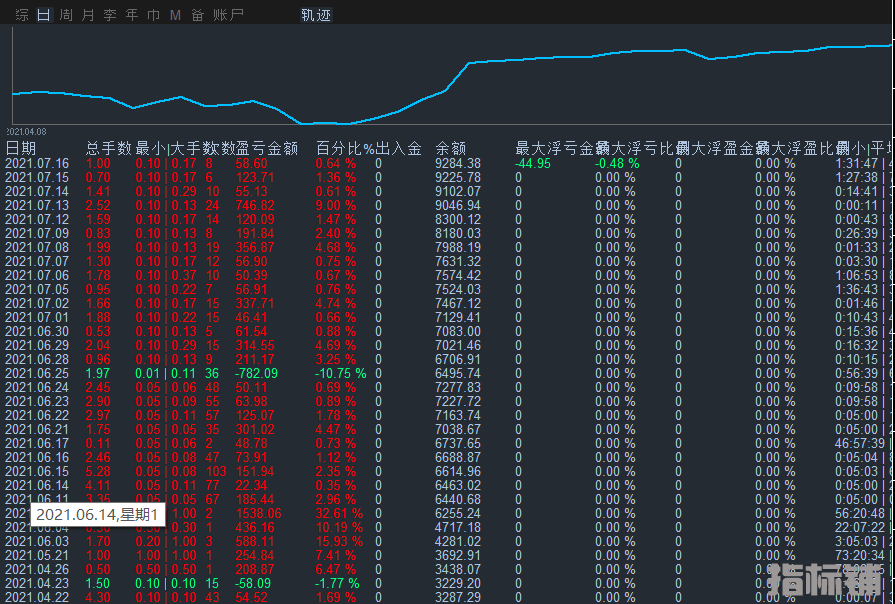Click the 盈亏金额 column header
Screen dimensions: 895x604
point(267,148)
